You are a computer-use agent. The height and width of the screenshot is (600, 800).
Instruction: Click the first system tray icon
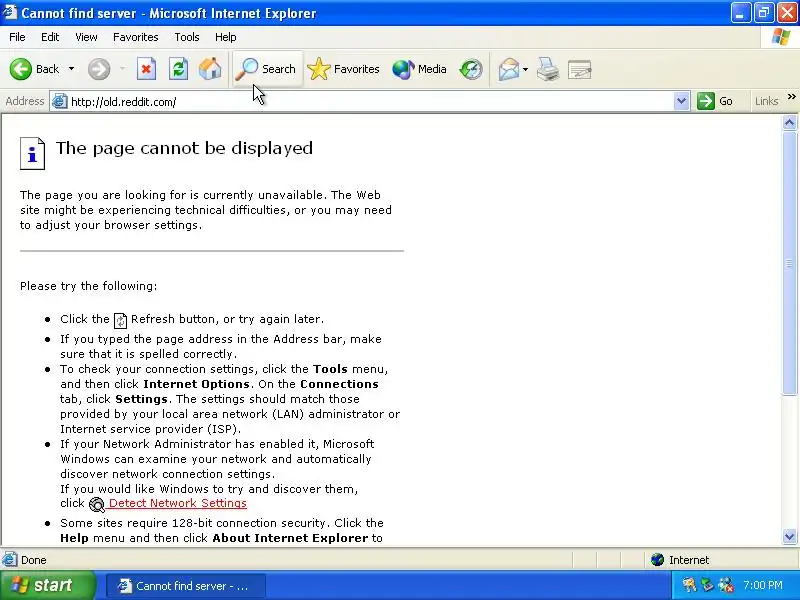pos(689,585)
